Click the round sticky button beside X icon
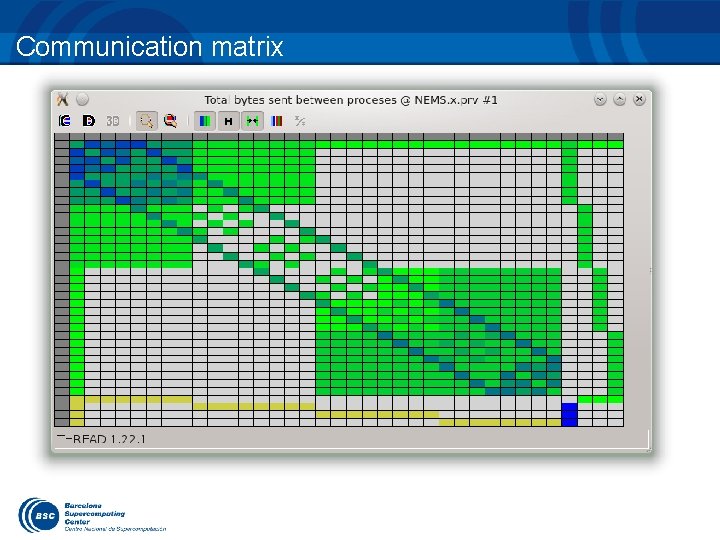Screen dimensions: 720x540 pyautogui.click(x=82, y=99)
